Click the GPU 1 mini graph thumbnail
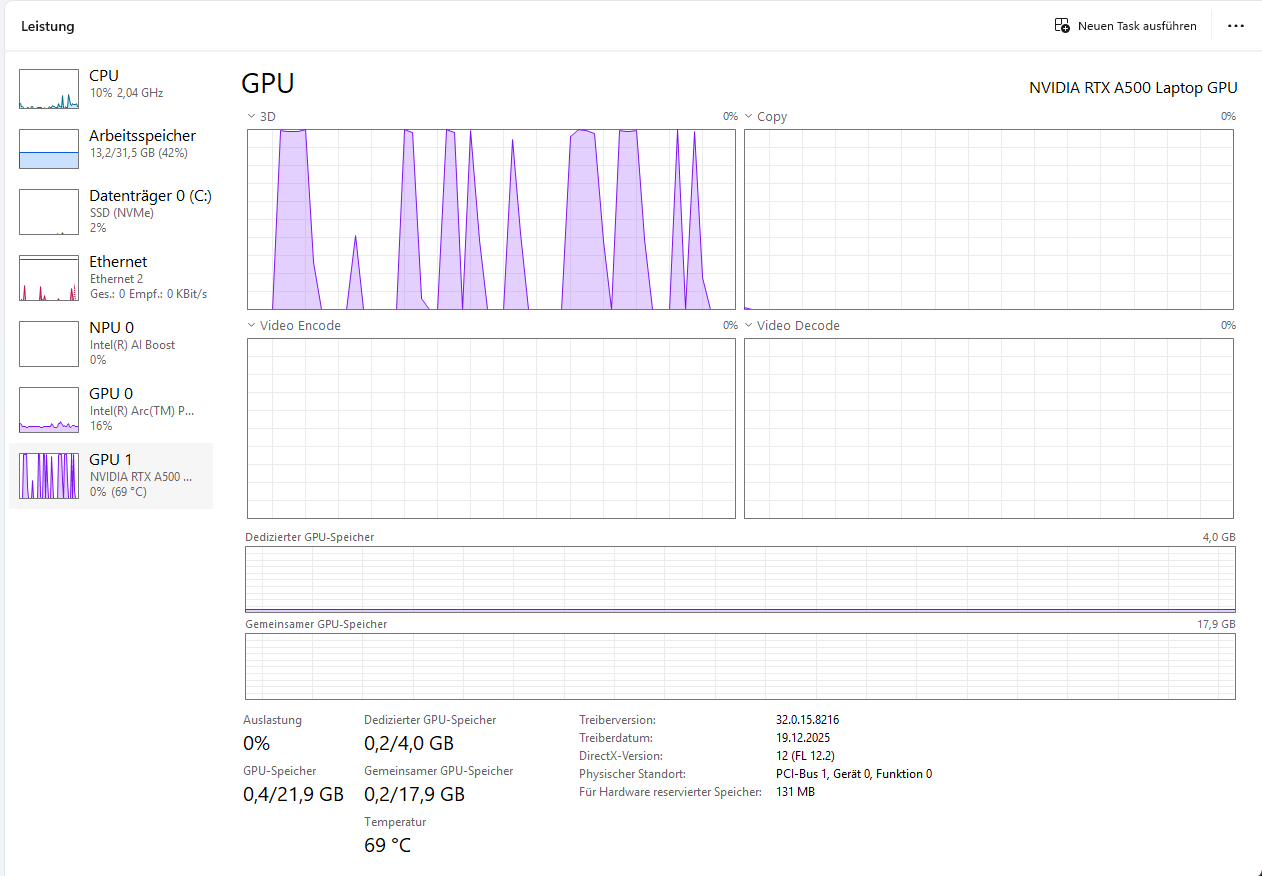This screenshot has height=876, width=1262. point(49,476)
